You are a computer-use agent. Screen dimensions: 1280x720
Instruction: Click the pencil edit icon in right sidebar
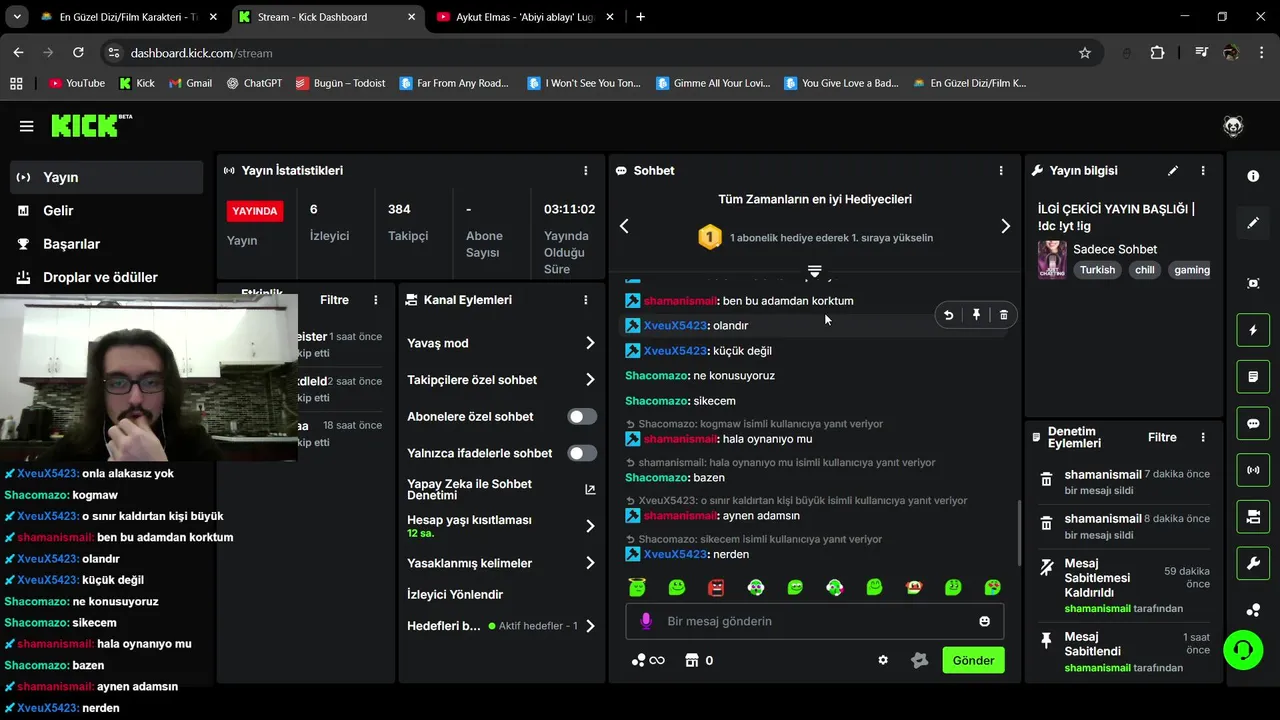click(1253, 223)
